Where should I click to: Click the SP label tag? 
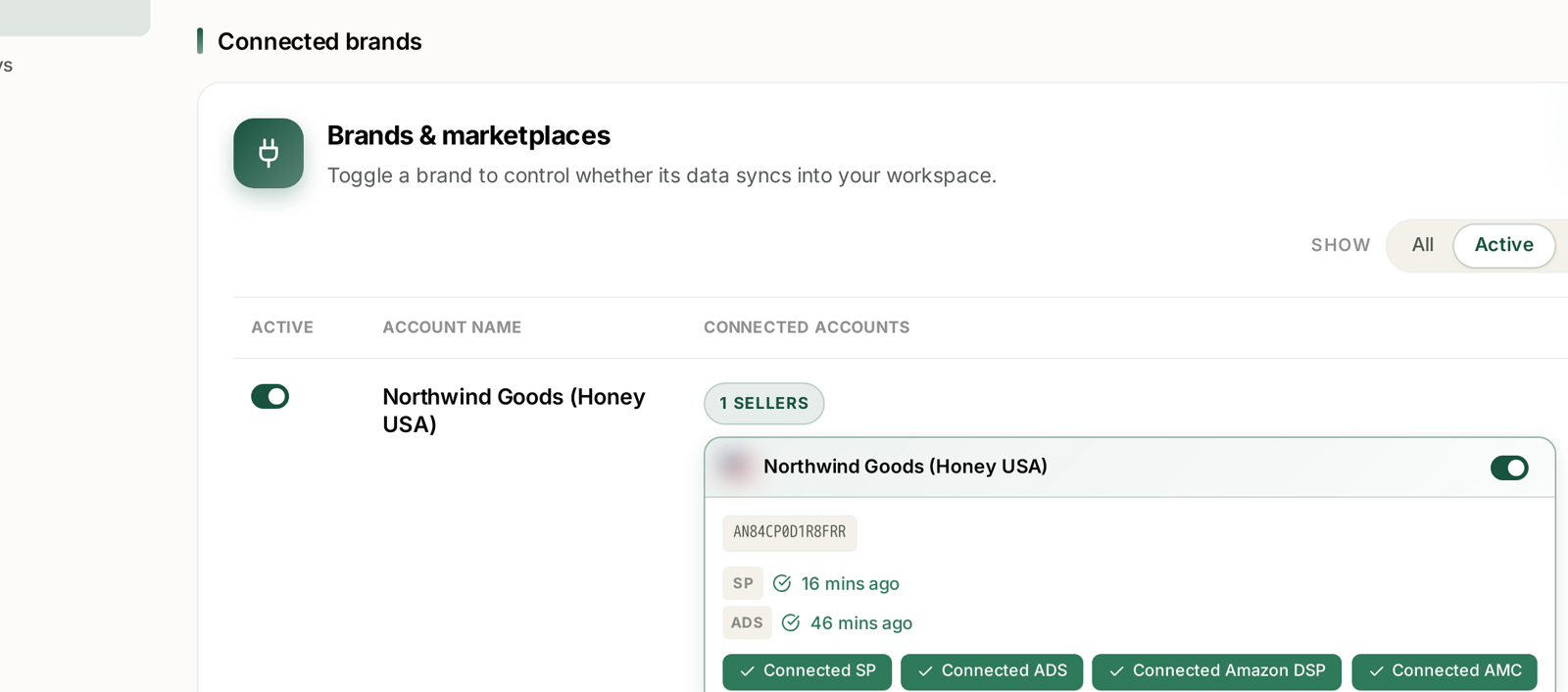click(x=743, y=583)
